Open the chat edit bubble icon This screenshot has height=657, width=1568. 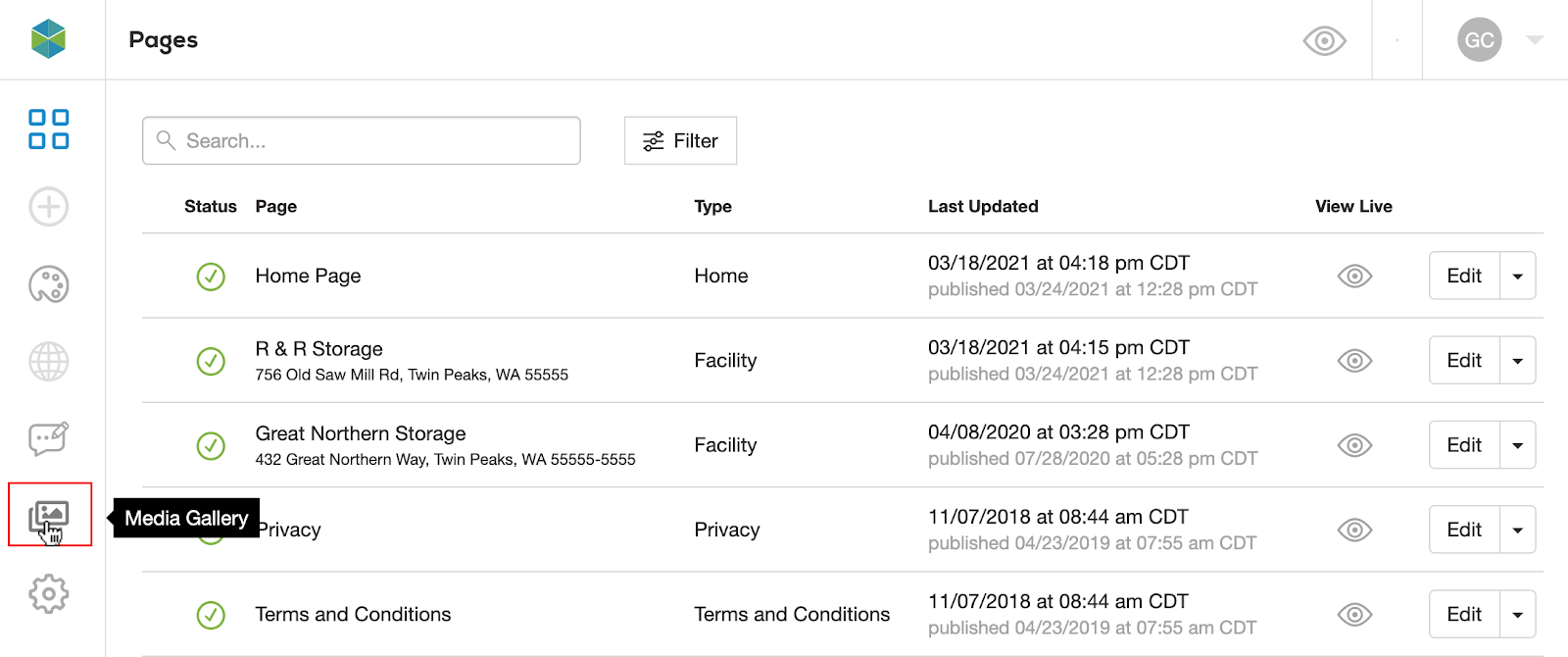coord(49,438)
